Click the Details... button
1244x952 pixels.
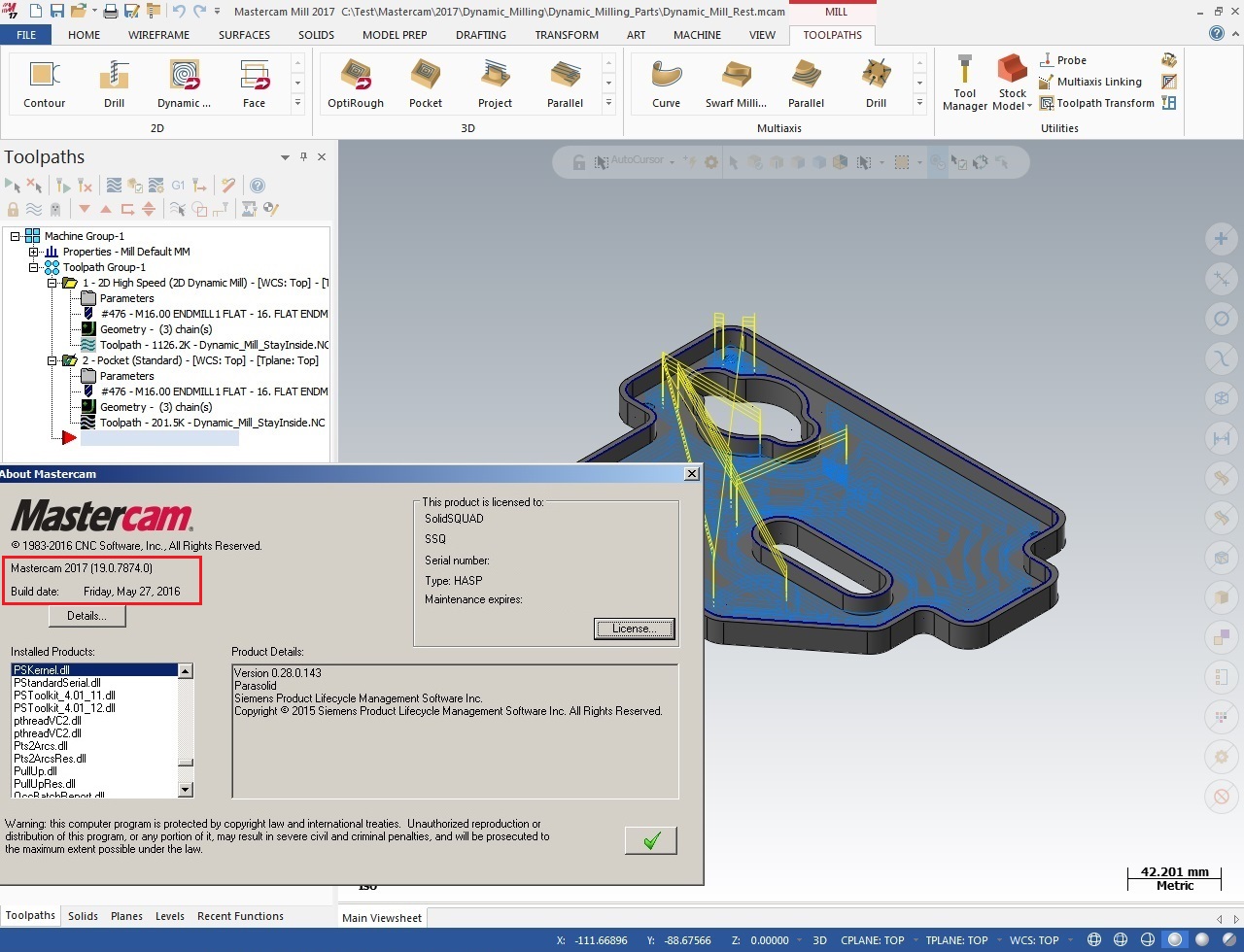[x=86, y=616]
